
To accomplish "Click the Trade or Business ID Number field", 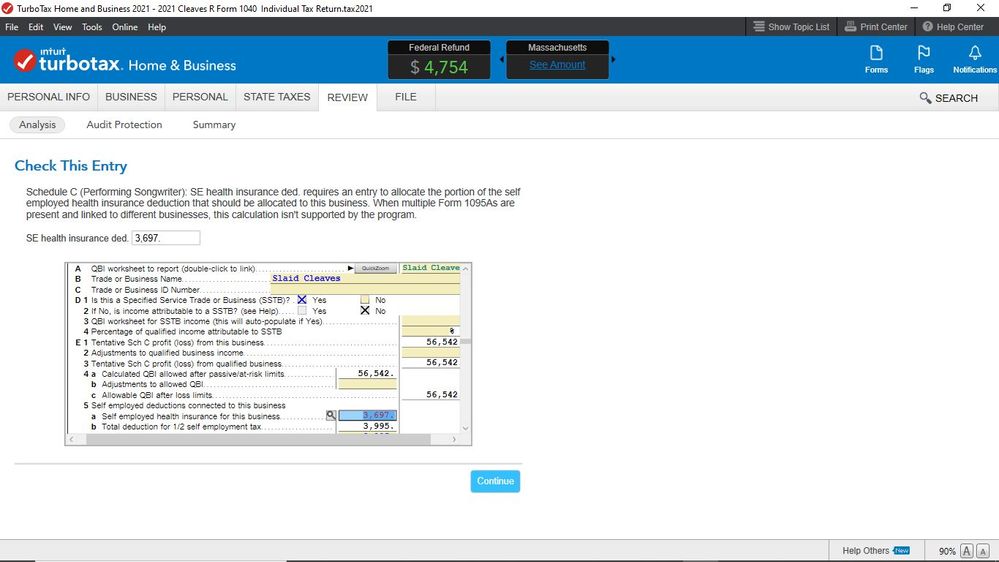I will (365, 289).
